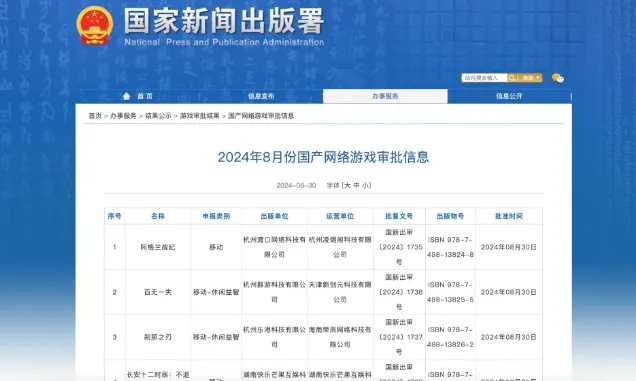Click approval number 国新出审〔2024〕1736号

click(400, 292)
